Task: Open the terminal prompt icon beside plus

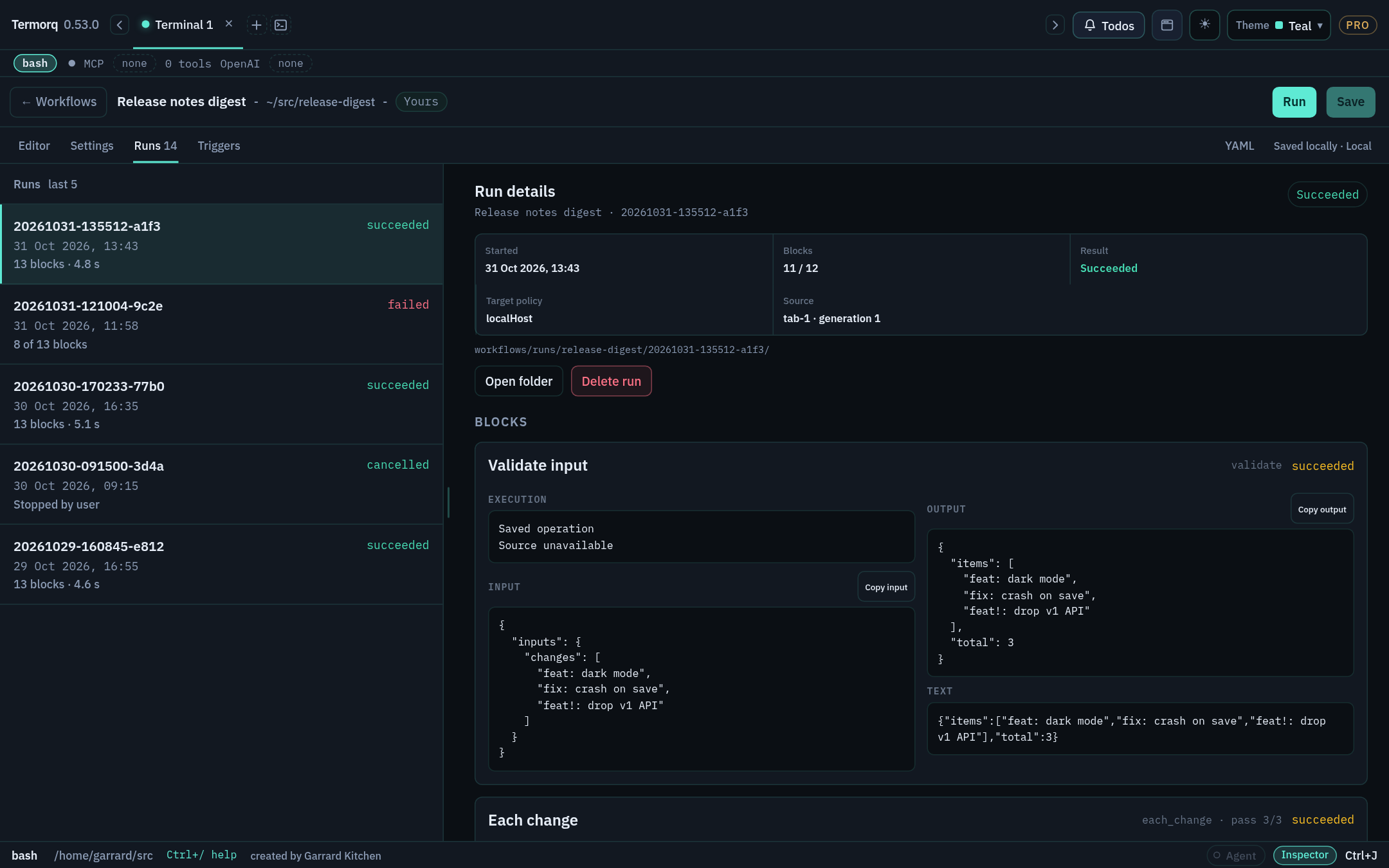Action: [281, 25]
